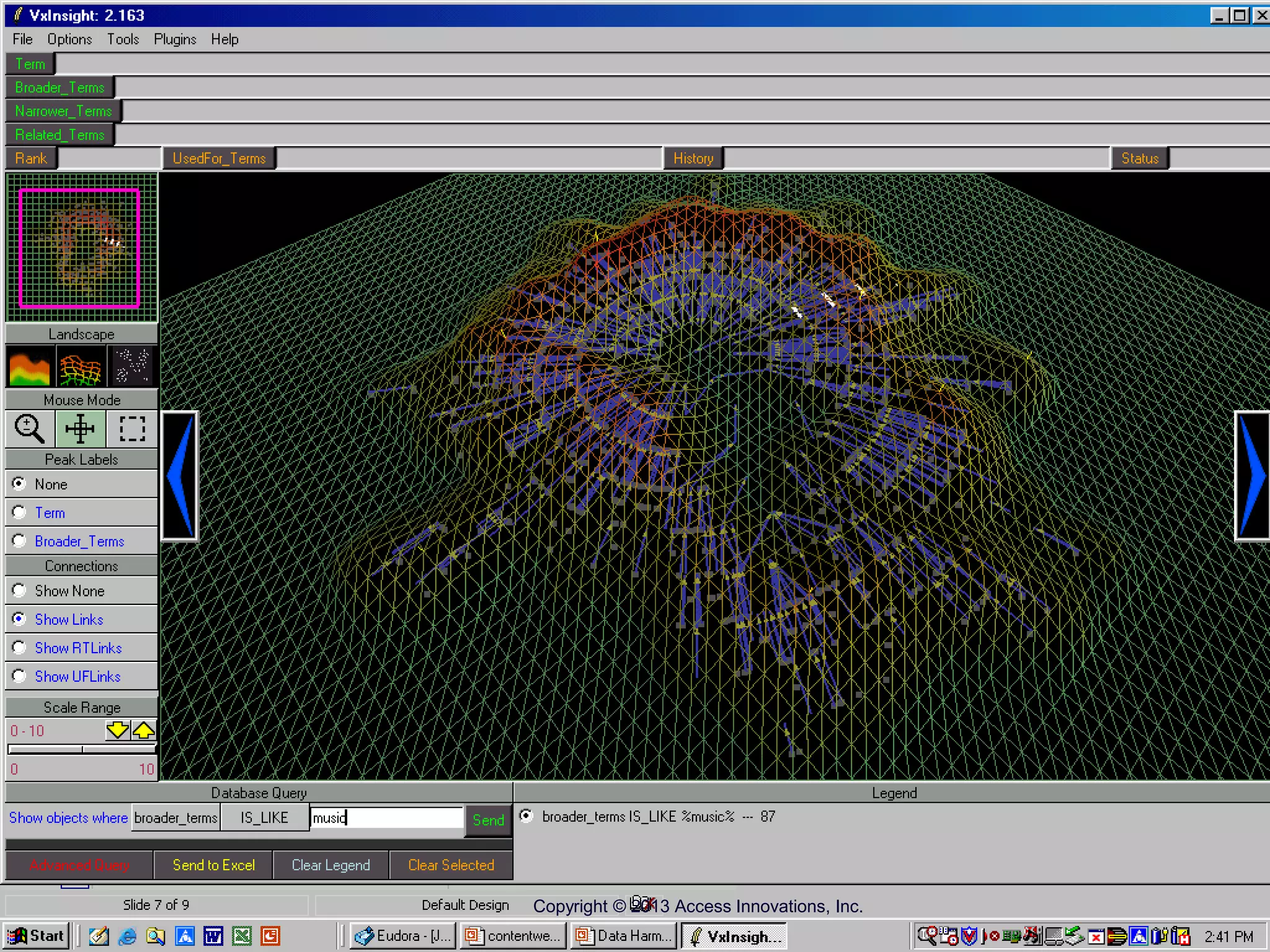1270x952 pixels.
Task: Decrease scale range with yellow down arrow
Action: coord(117,731)
